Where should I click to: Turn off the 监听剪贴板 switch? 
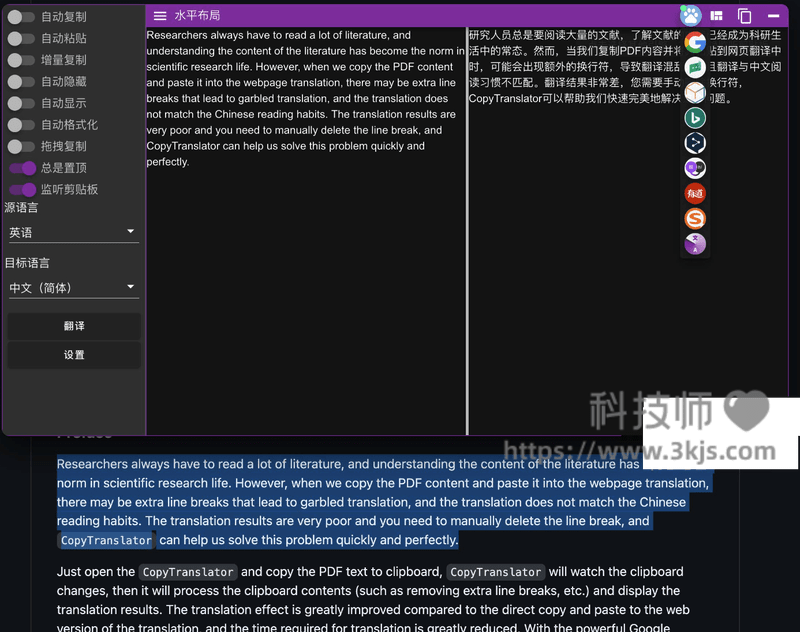click(22, 190)
